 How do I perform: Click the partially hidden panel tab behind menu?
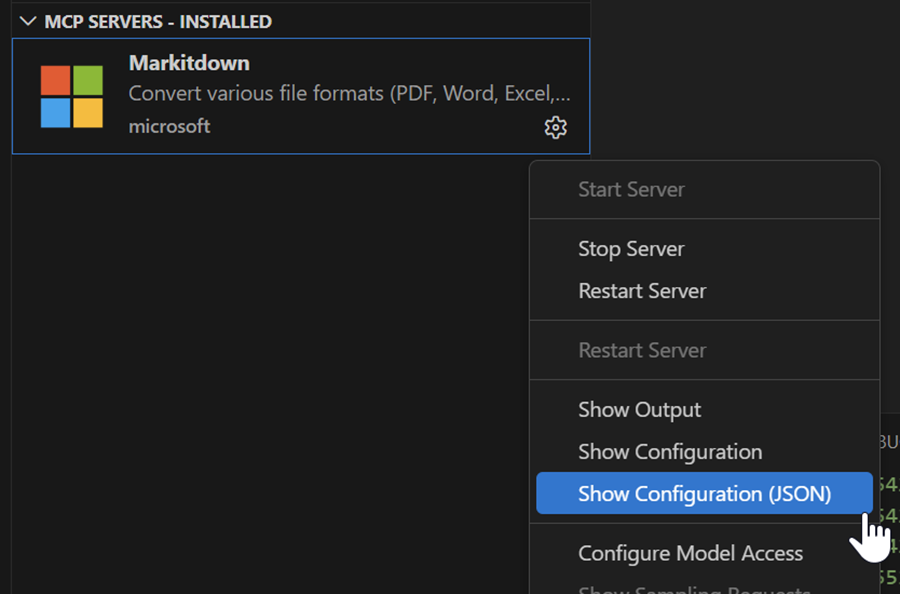point(888,441)
